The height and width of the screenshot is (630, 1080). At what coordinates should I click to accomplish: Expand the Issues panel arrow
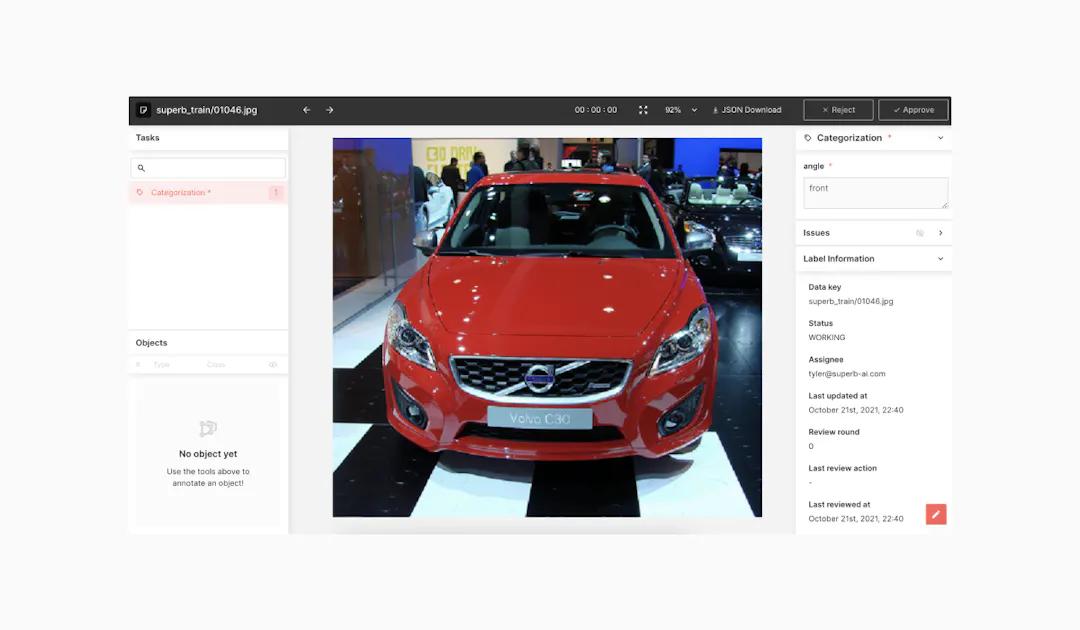click(x=940, y=233)
